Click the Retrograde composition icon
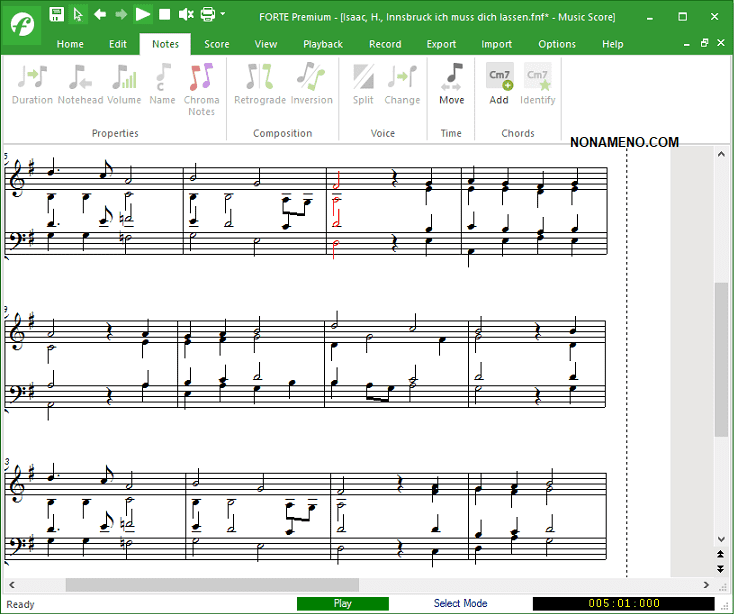The image size is (734, 614). (x=259, y=85)
